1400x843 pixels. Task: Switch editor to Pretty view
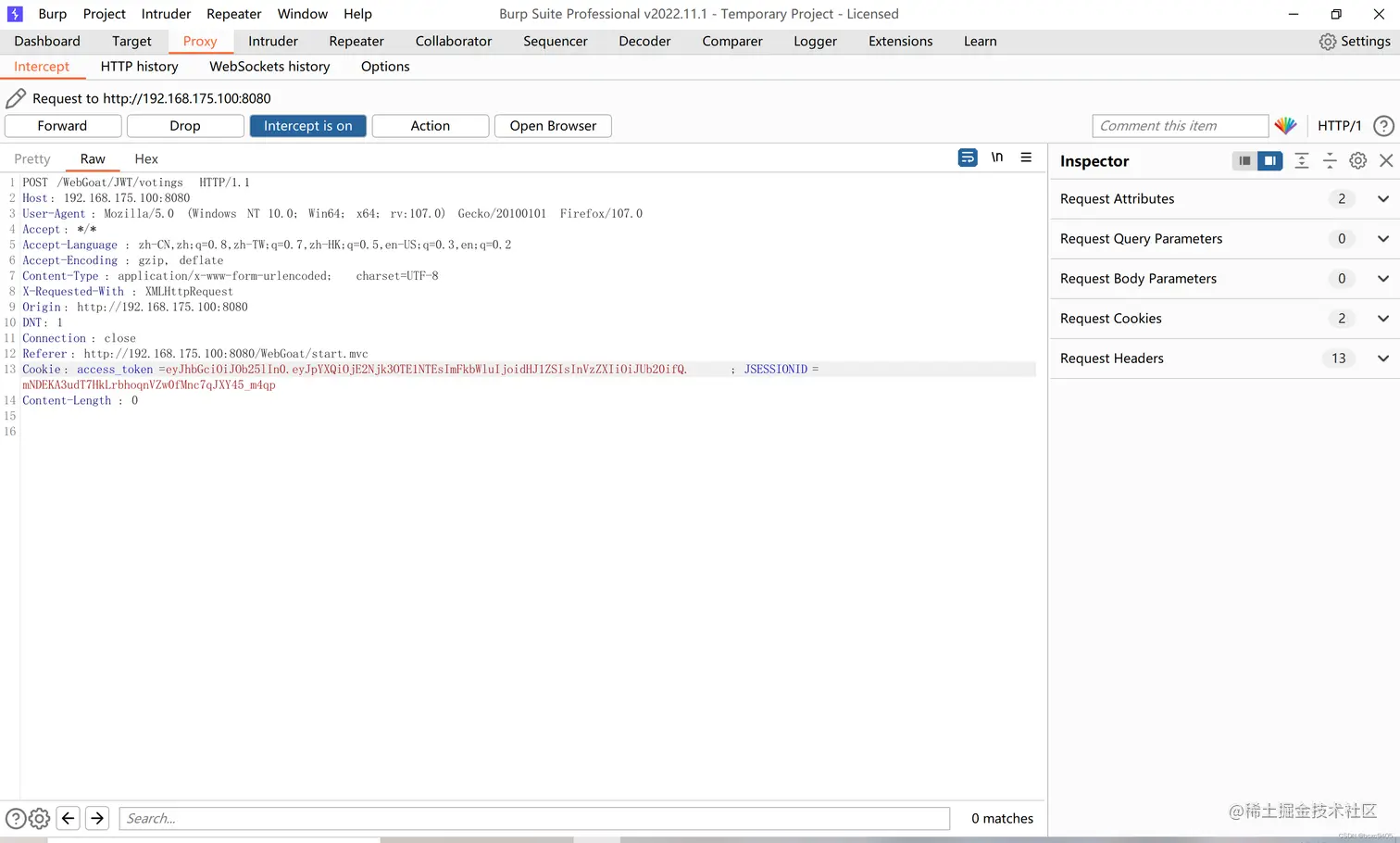coord(32,159)
